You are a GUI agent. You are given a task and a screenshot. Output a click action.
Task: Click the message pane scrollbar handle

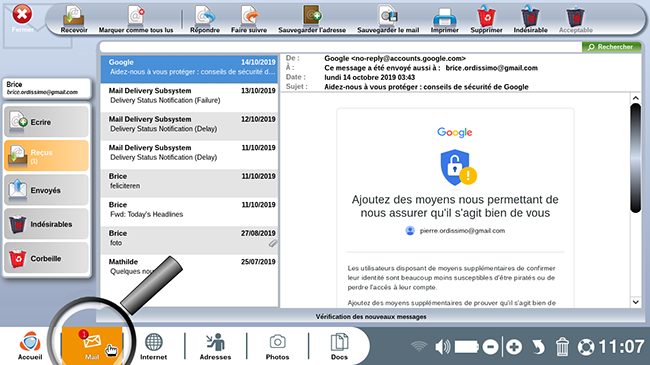(635, 158)
